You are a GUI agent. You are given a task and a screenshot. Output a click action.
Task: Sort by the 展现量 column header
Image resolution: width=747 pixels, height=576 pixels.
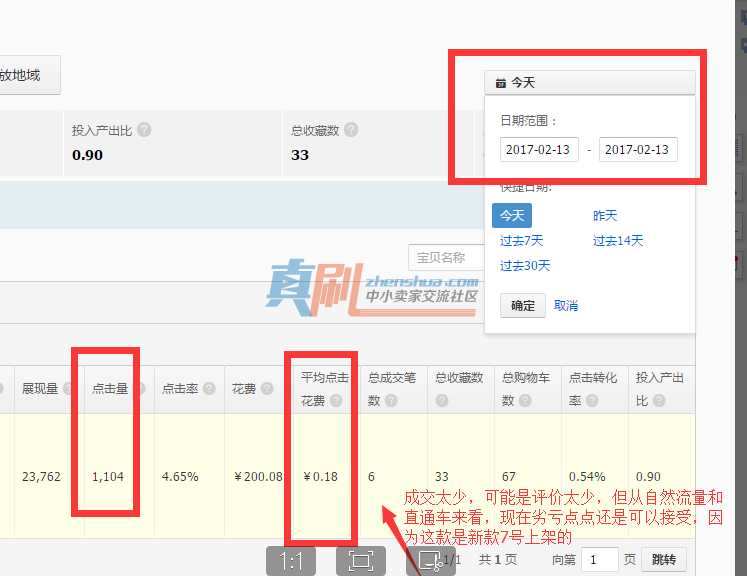click(40, 389)
